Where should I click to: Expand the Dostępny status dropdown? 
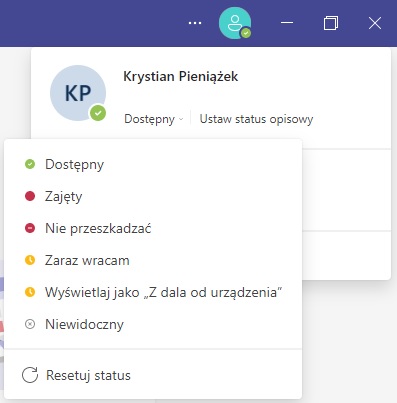[154, 119]
